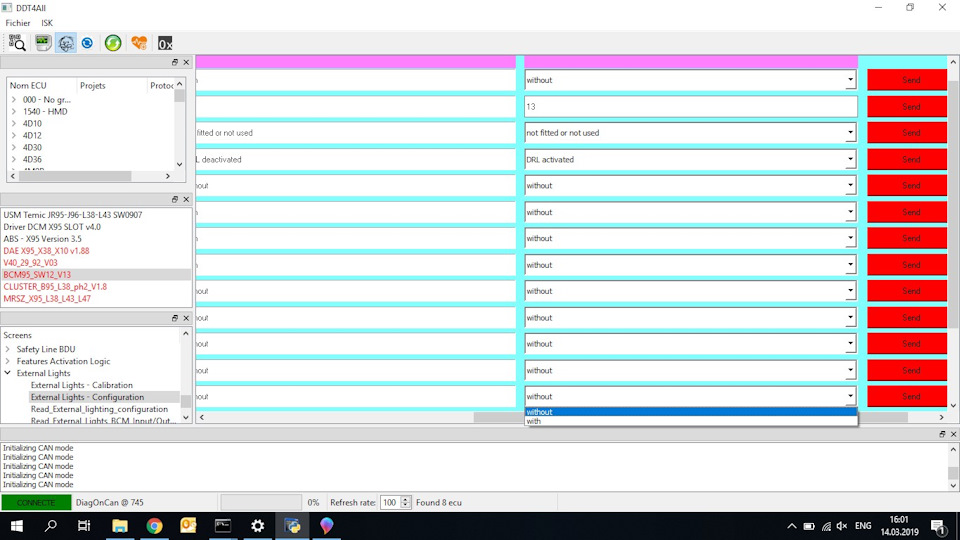Open the orange heart diagnostics icon
This screenshot has width=960, height=540.
coord(139,42)
